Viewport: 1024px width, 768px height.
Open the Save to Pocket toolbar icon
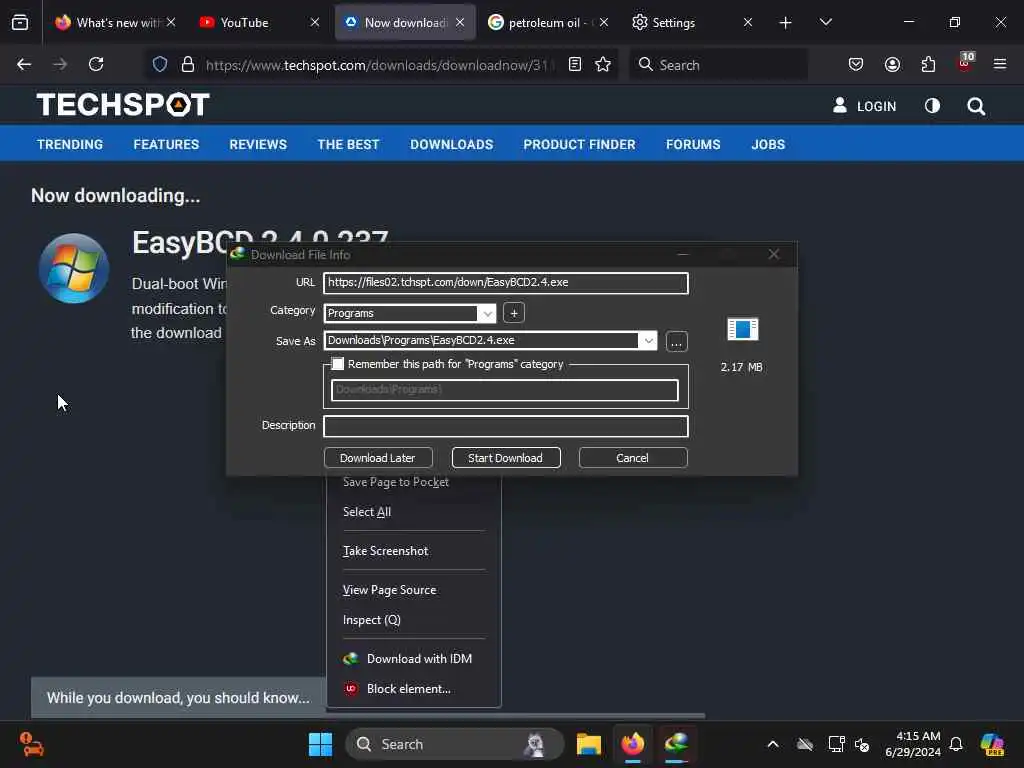tap(856, 64)
